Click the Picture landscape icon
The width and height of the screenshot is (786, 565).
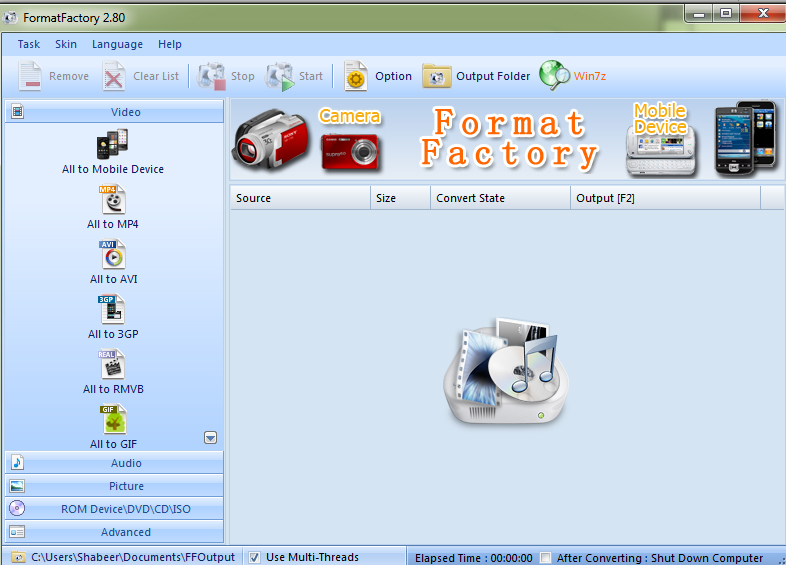coord(18,486)
